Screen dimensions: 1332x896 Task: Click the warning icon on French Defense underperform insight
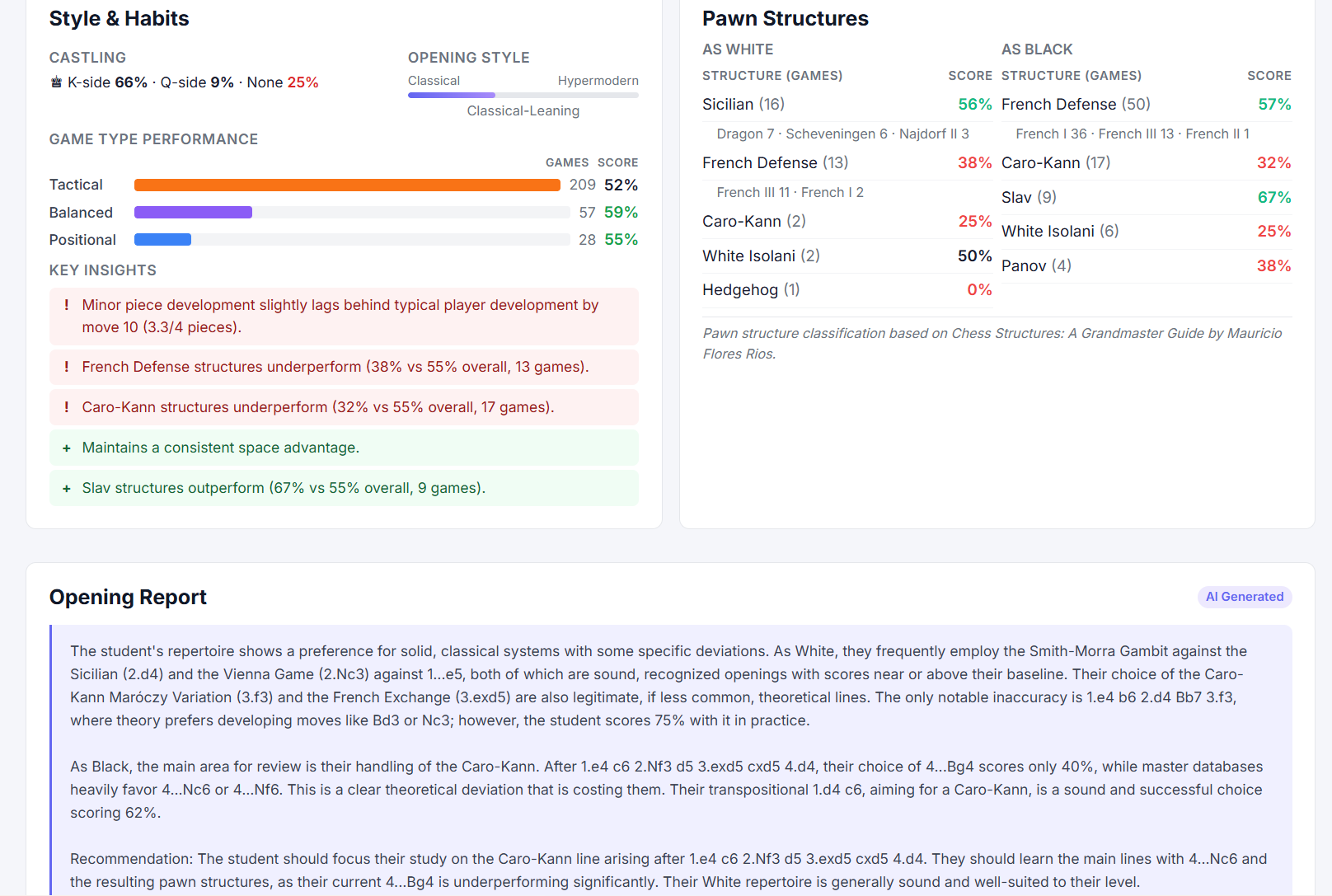pos(67,367)
